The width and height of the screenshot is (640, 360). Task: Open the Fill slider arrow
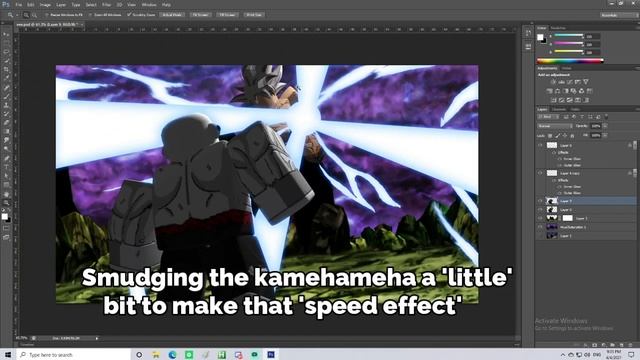pos(605,135)
